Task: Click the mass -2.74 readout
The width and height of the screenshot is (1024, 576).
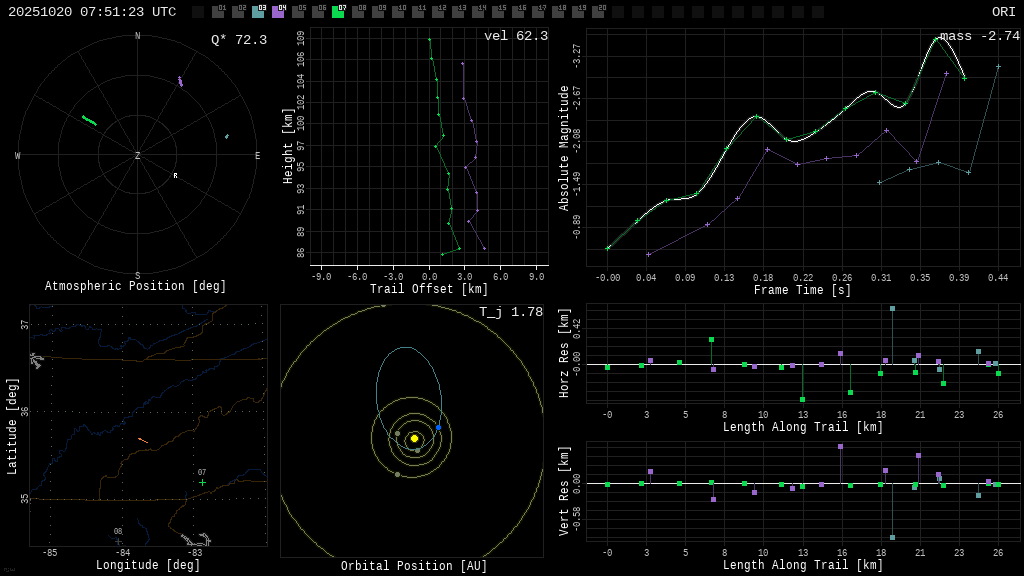Action: (x=979, y=36)
